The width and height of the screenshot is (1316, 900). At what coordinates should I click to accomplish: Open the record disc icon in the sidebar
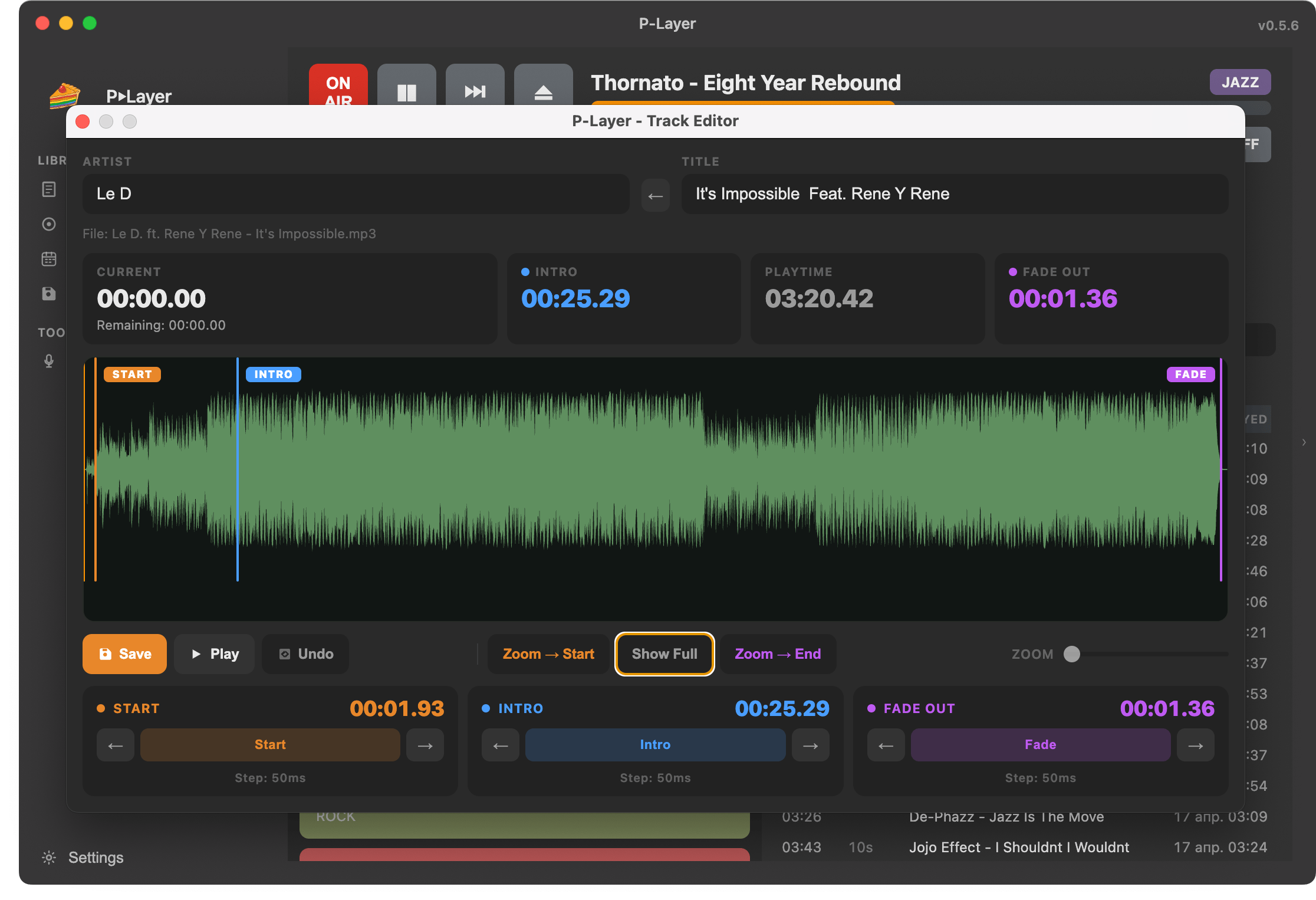[49, 224]
